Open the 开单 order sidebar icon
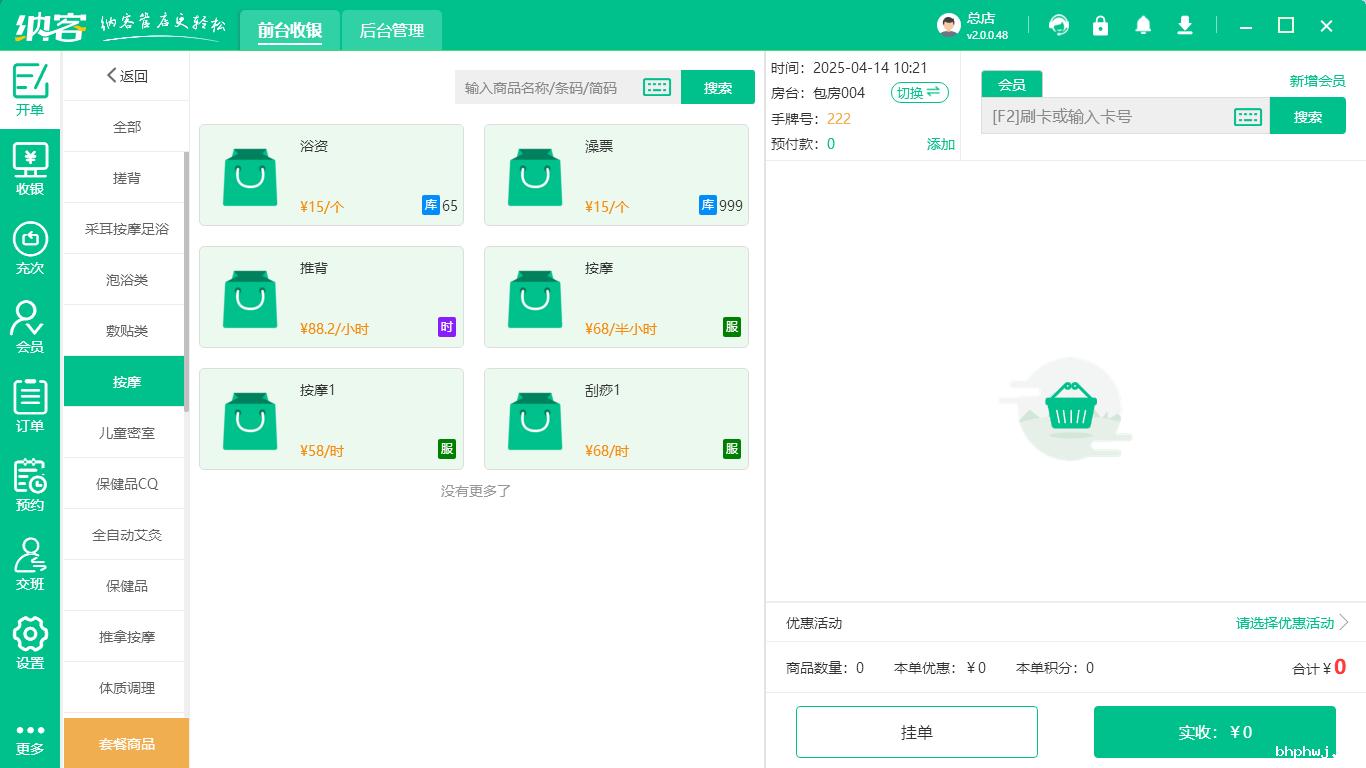Viewport: 1366px width, 768px height. (x=30, y=90)
